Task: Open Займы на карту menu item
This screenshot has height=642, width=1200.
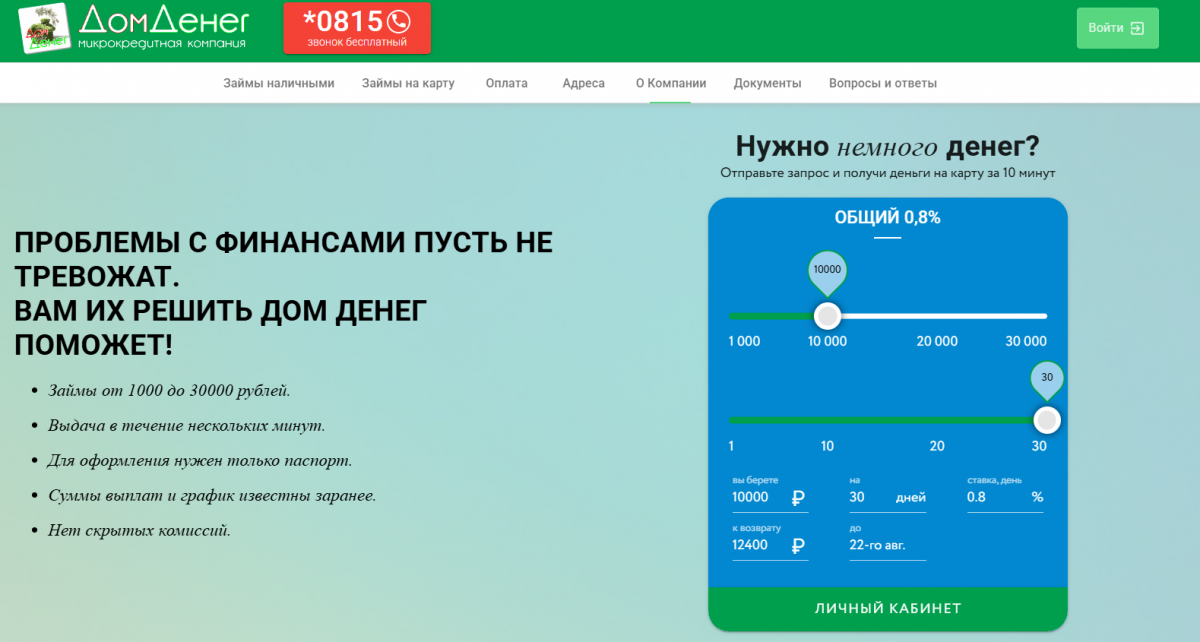Action: click(408, 83)
